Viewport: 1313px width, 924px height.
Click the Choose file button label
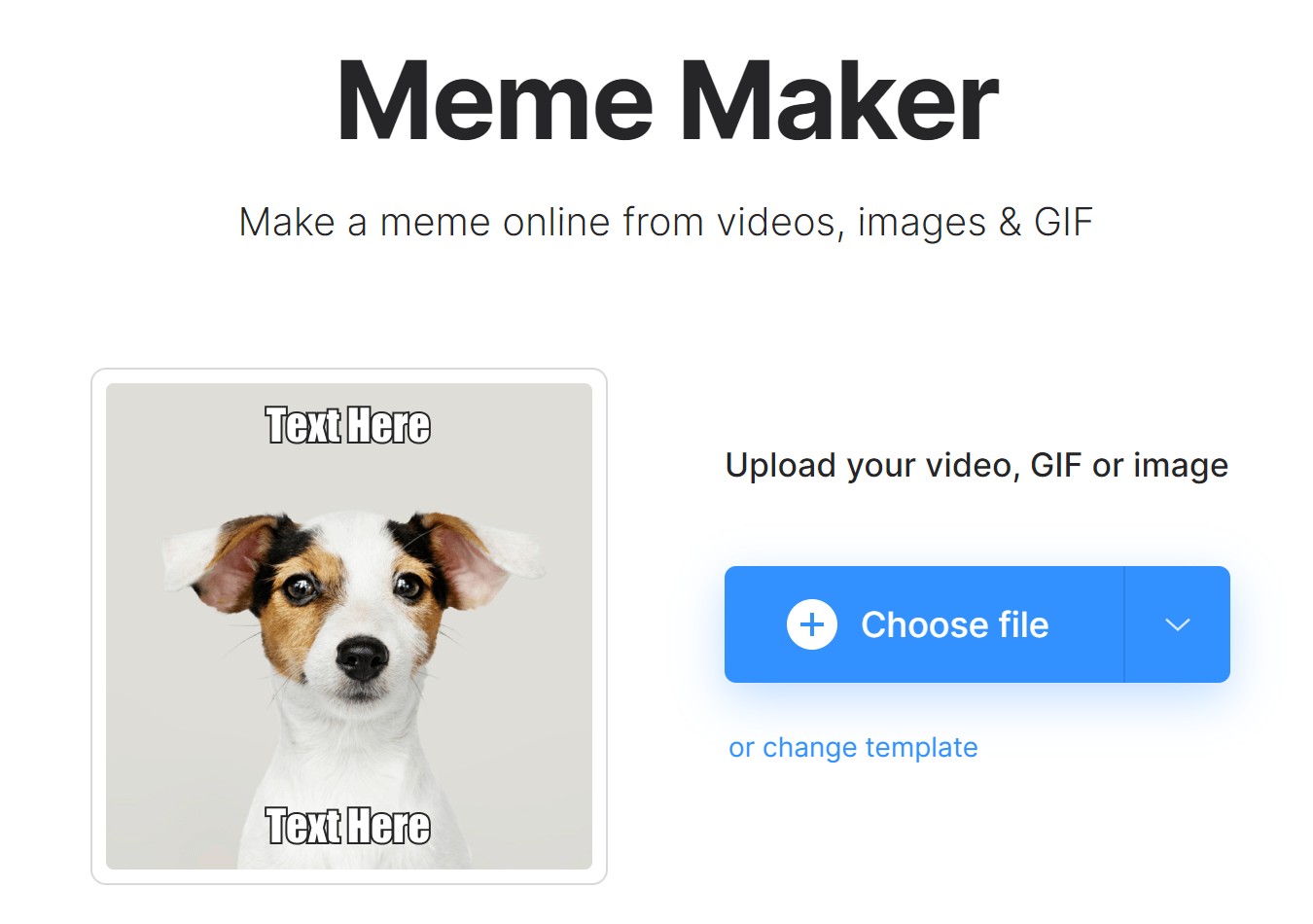coord(954,624)
